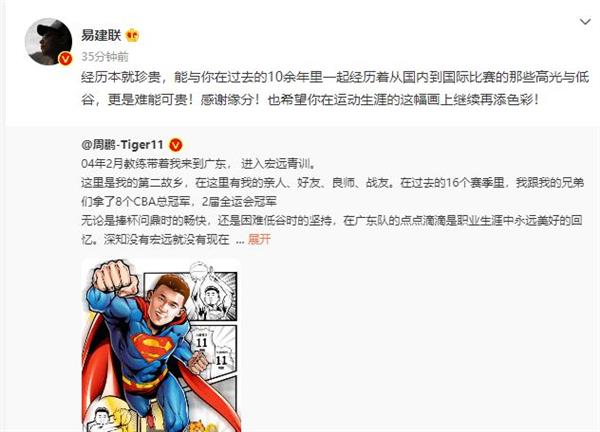The image size is (600, 432).
Task: Click the post line ending with 继续再添色彩
Action: tap(310, 100)
